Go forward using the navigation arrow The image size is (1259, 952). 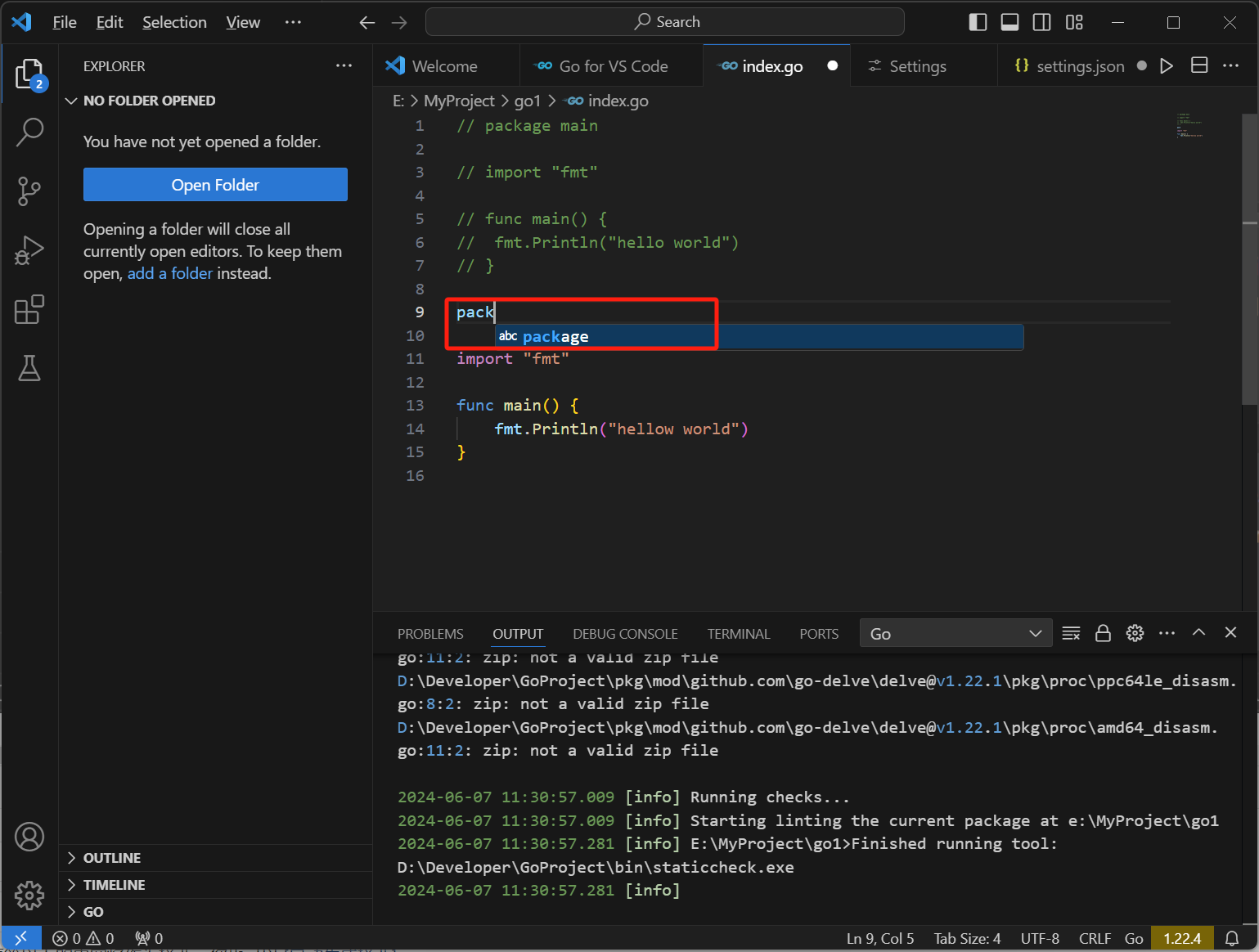click(399, 22)
